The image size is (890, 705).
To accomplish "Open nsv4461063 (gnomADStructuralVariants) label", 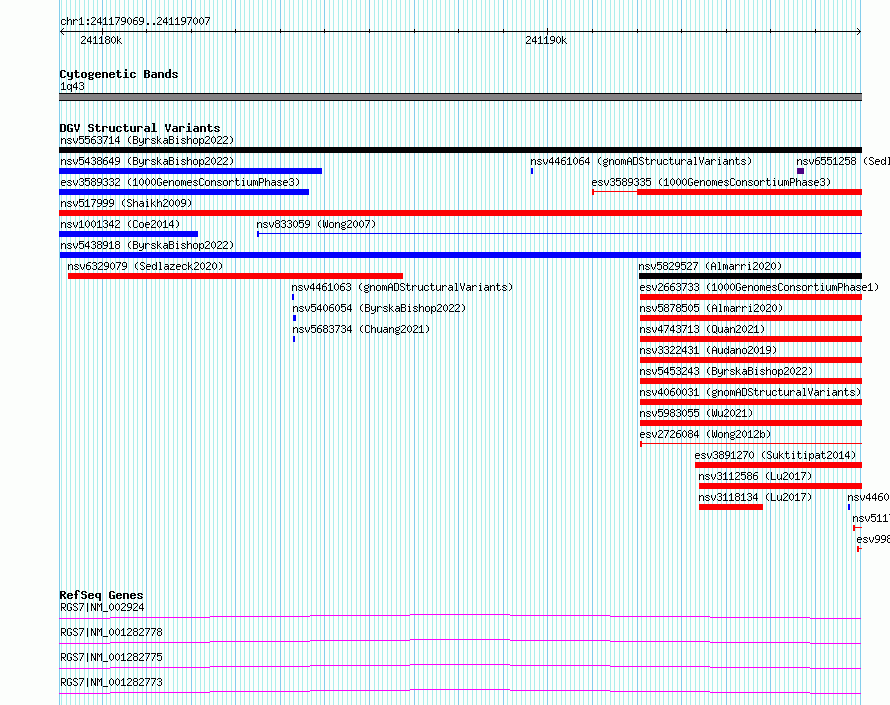I will pyautogui.click(x=402, y=287).
